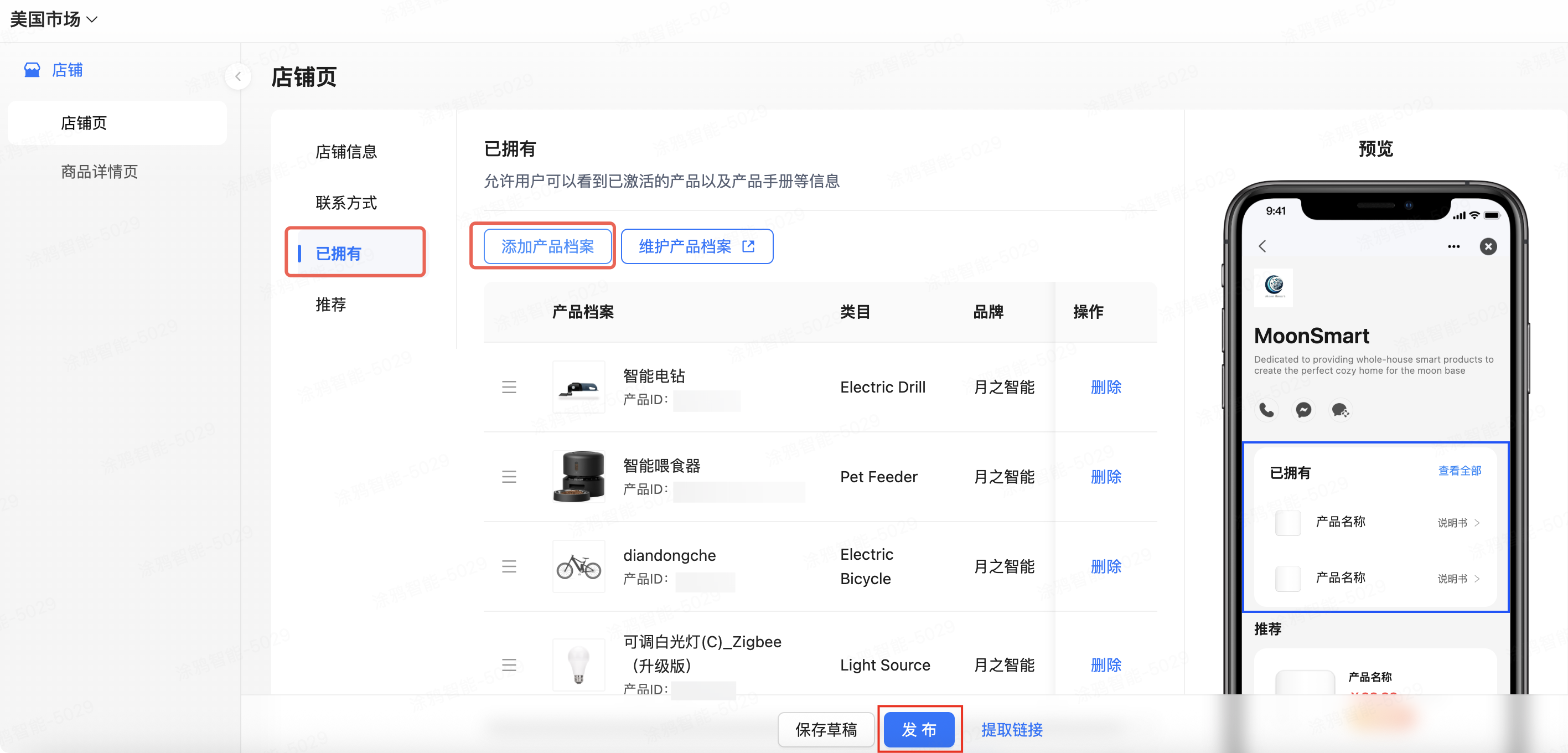Click the chat bubble icon in the preview

pyautogui.click(x=1341, y=410)
